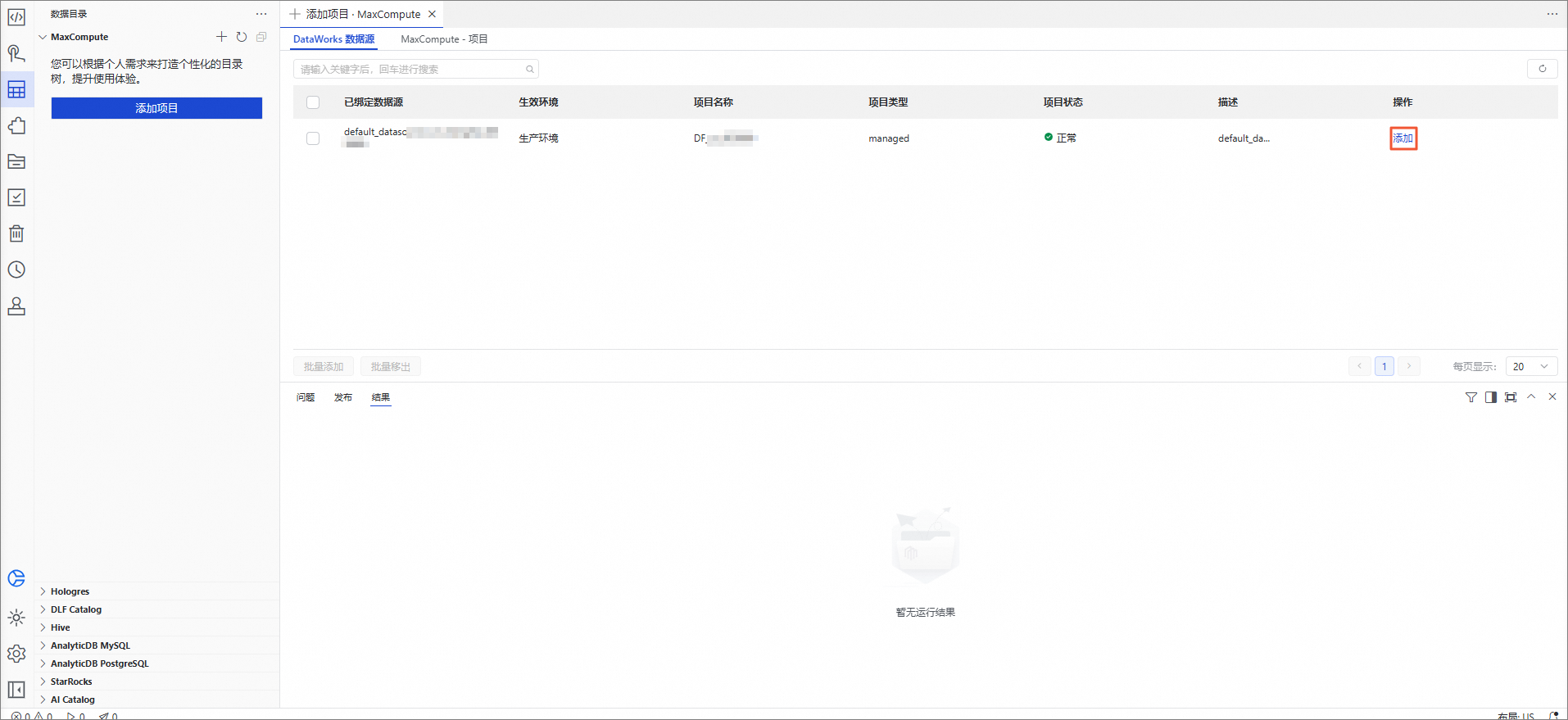Open the stamp approval icon in sidebar

(16, 306)
